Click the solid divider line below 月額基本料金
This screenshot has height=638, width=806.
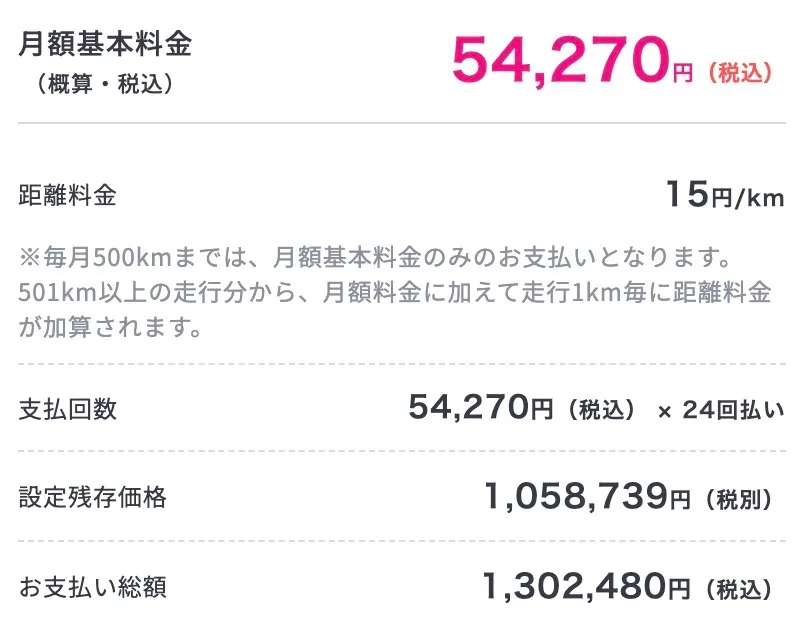tap(402, 123)
